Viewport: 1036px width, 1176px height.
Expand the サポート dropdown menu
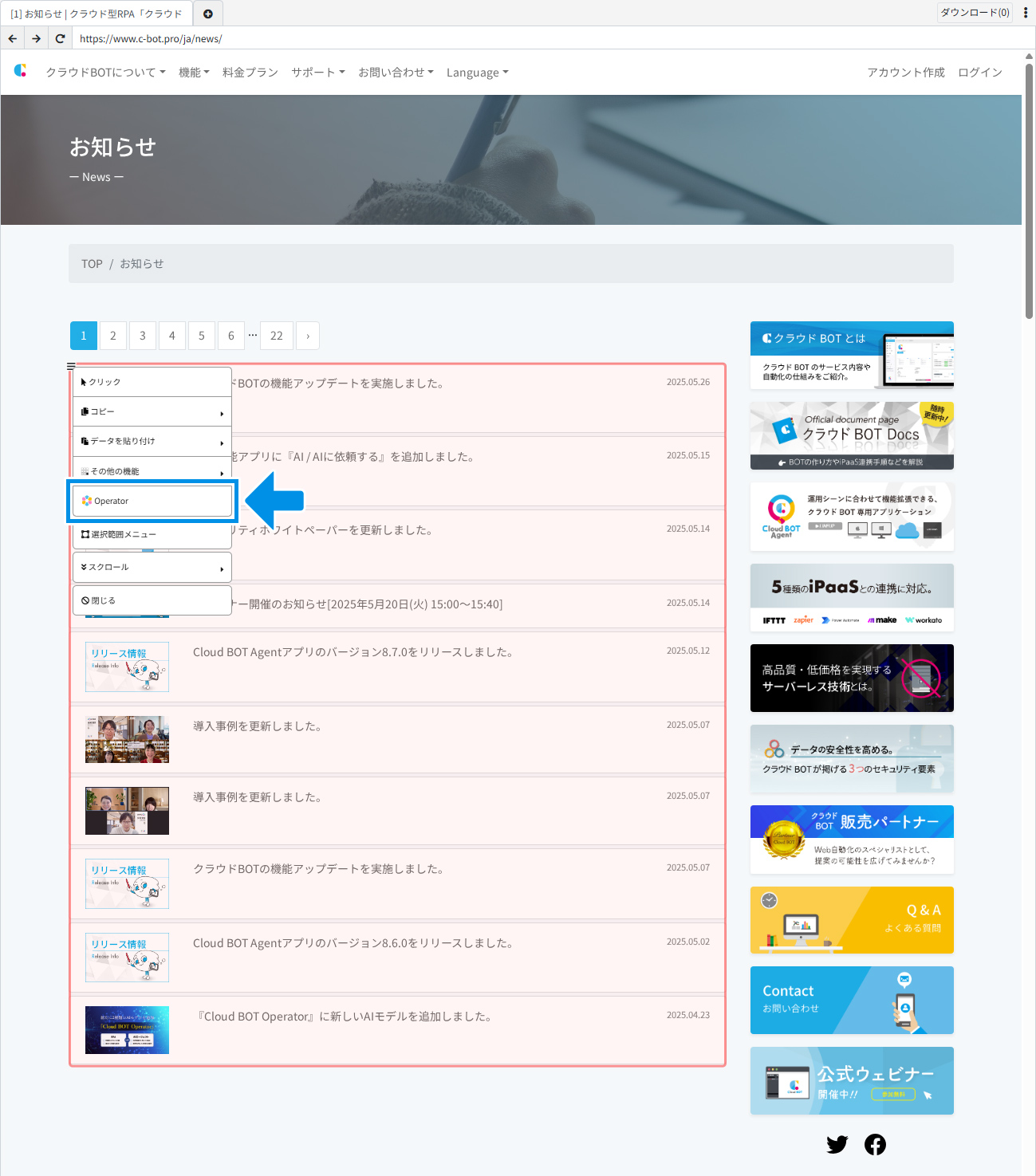pos(318,73)
